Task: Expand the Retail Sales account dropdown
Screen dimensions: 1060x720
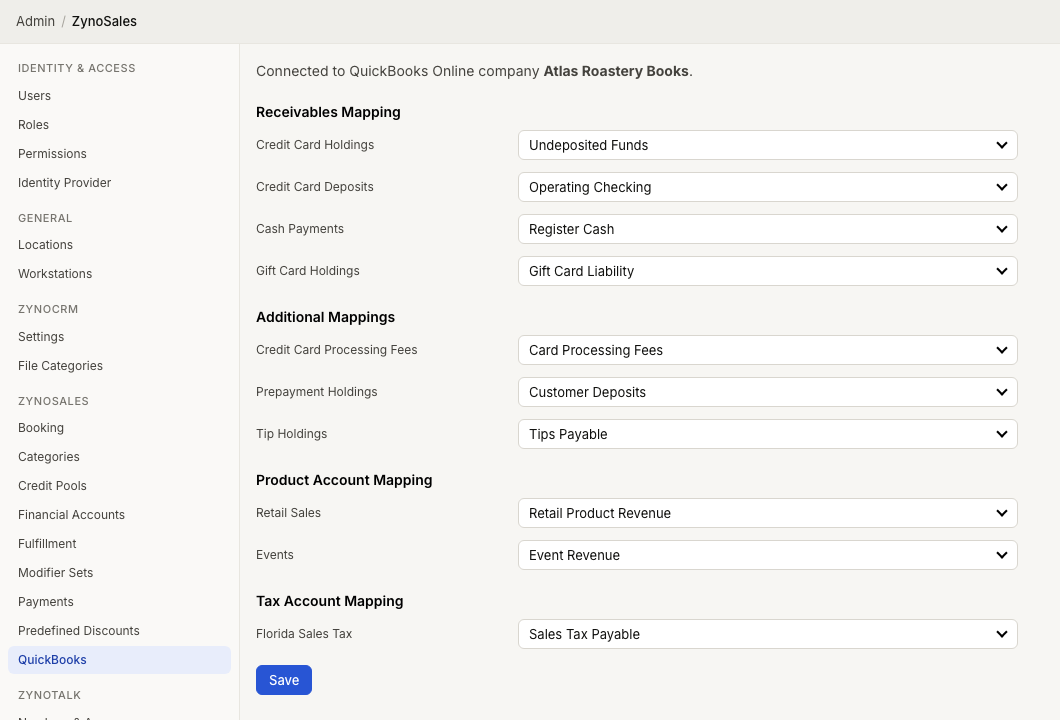Action: (x=767, y=513)
